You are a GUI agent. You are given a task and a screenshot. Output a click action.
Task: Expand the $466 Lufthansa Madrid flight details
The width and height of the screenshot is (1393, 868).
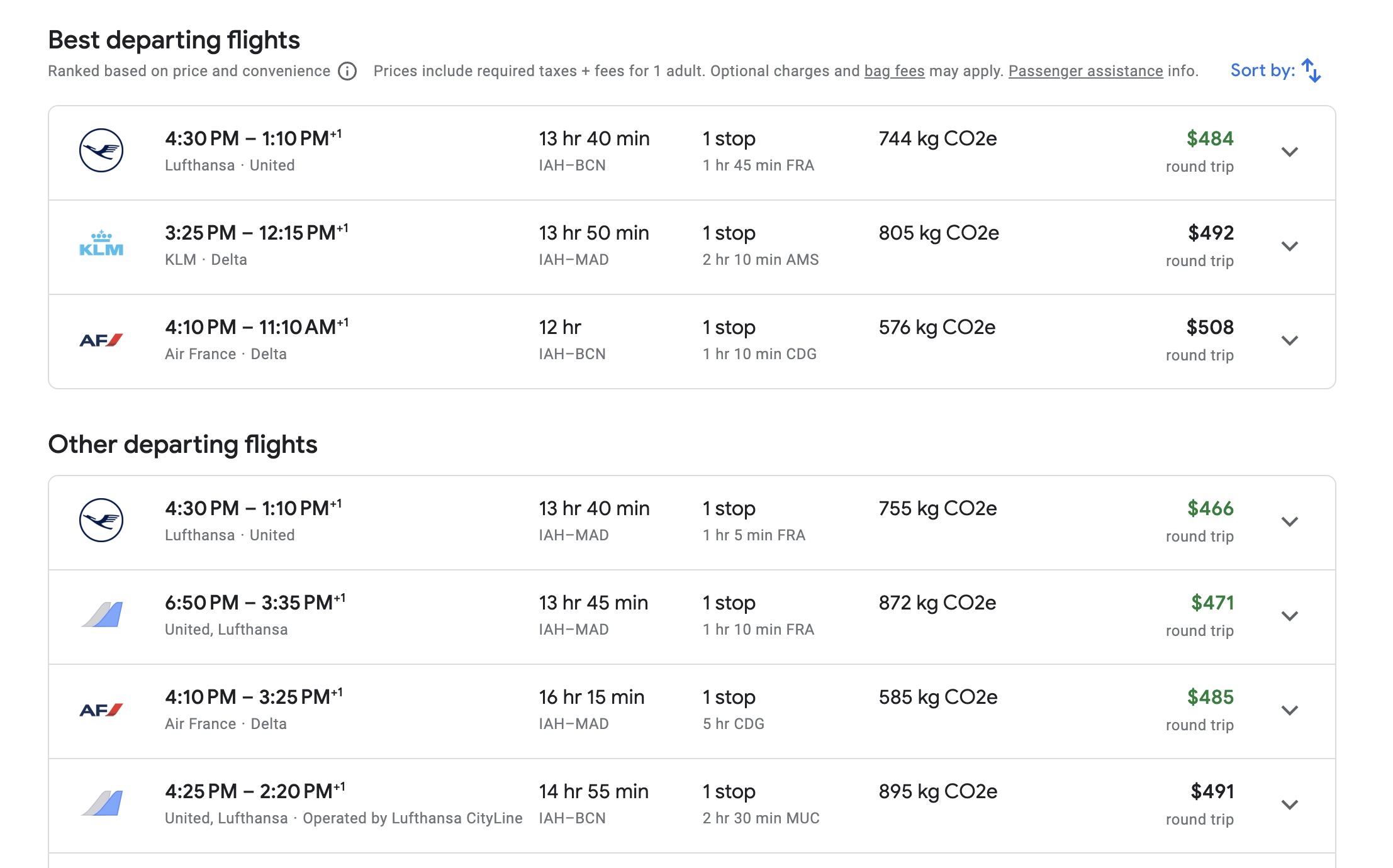(x=1289, y=521)
